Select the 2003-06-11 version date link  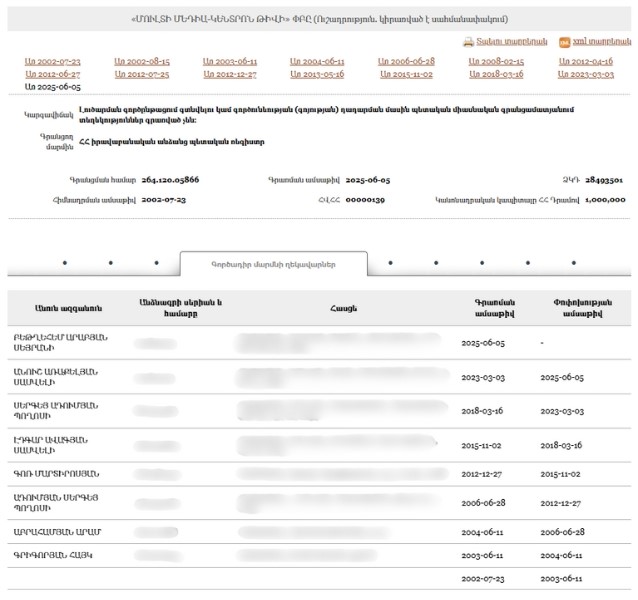(x=229, y=61)
